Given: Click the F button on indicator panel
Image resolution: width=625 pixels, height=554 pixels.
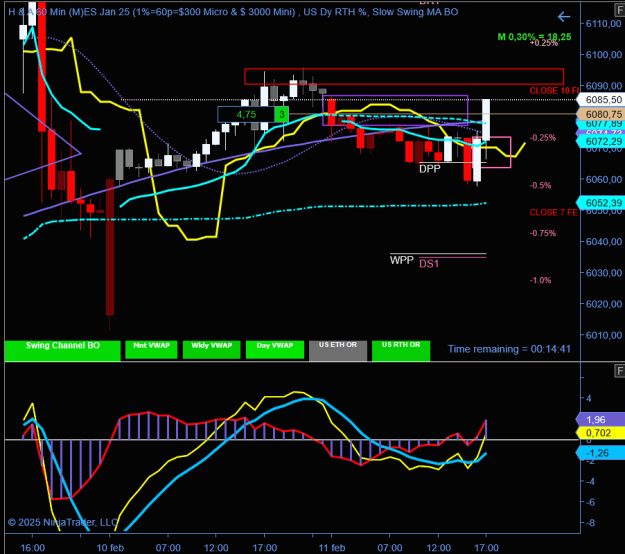Looking at the screenshot, I should (x=619, y=371).
